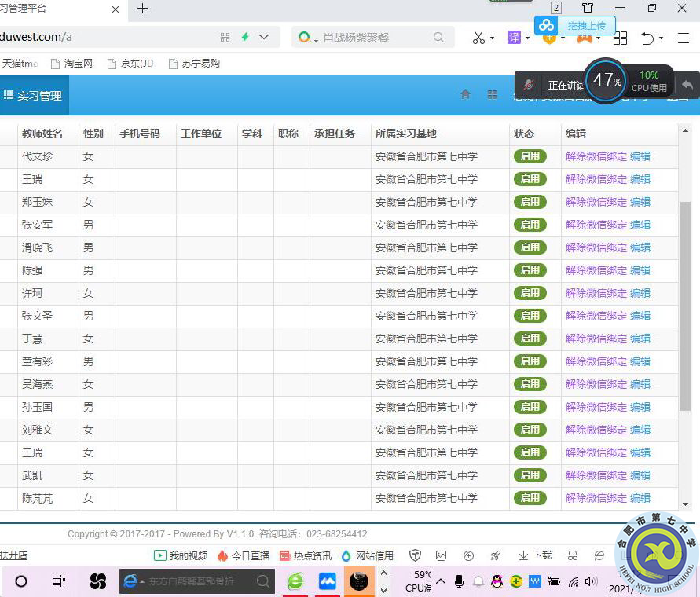
Task: Expand the dropdown next to the undo arrow
Action: 668,39
